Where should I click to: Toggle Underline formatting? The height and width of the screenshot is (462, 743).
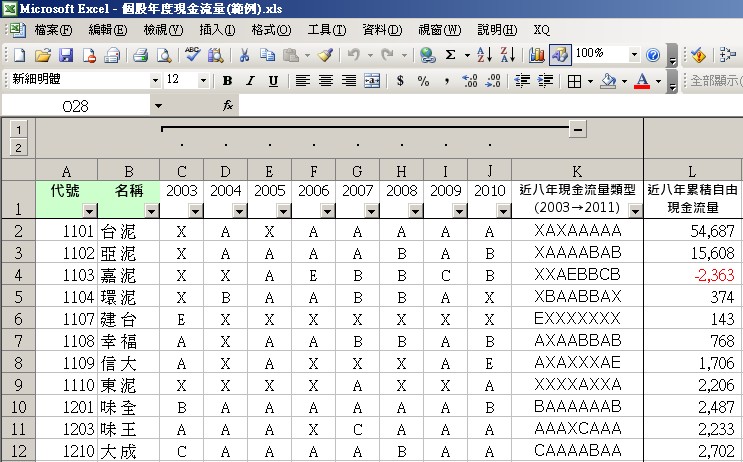coord(273,81)
